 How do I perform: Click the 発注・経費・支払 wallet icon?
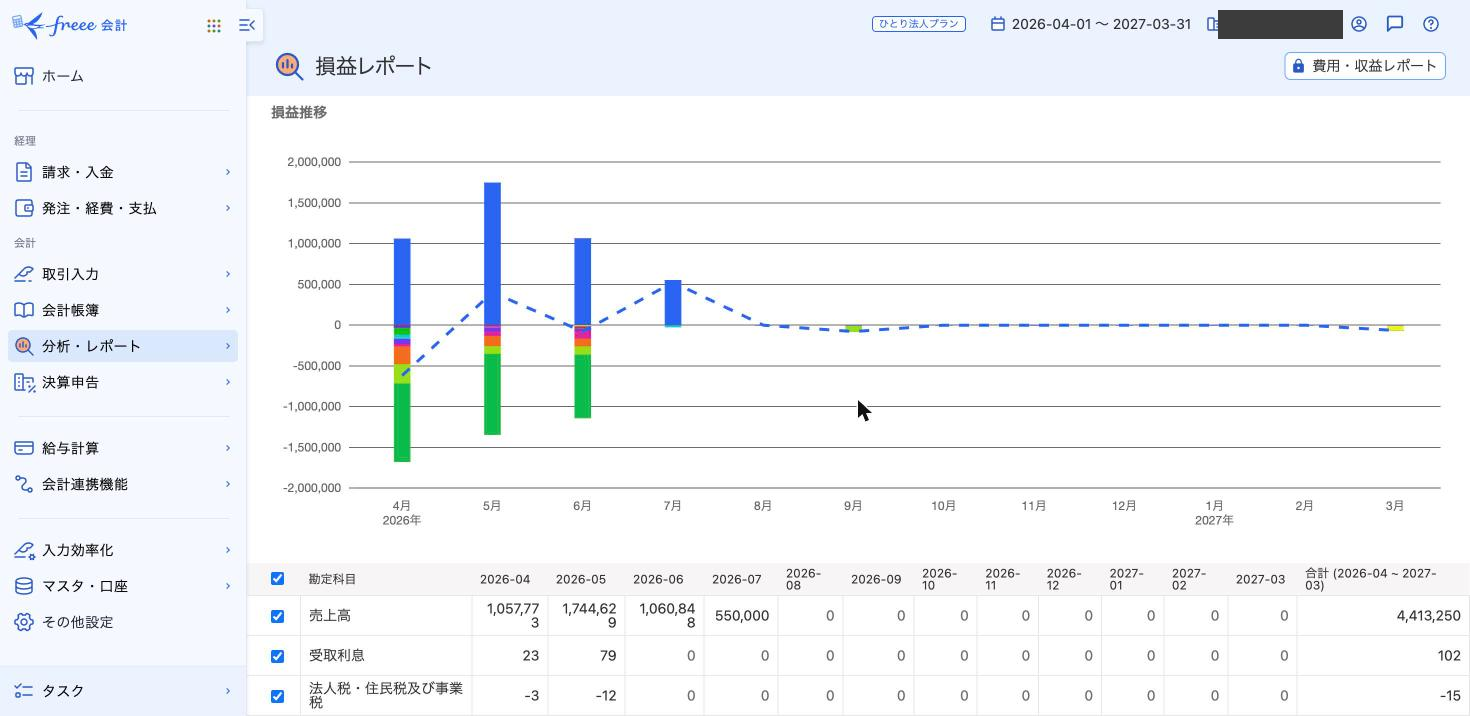[24, 208]
